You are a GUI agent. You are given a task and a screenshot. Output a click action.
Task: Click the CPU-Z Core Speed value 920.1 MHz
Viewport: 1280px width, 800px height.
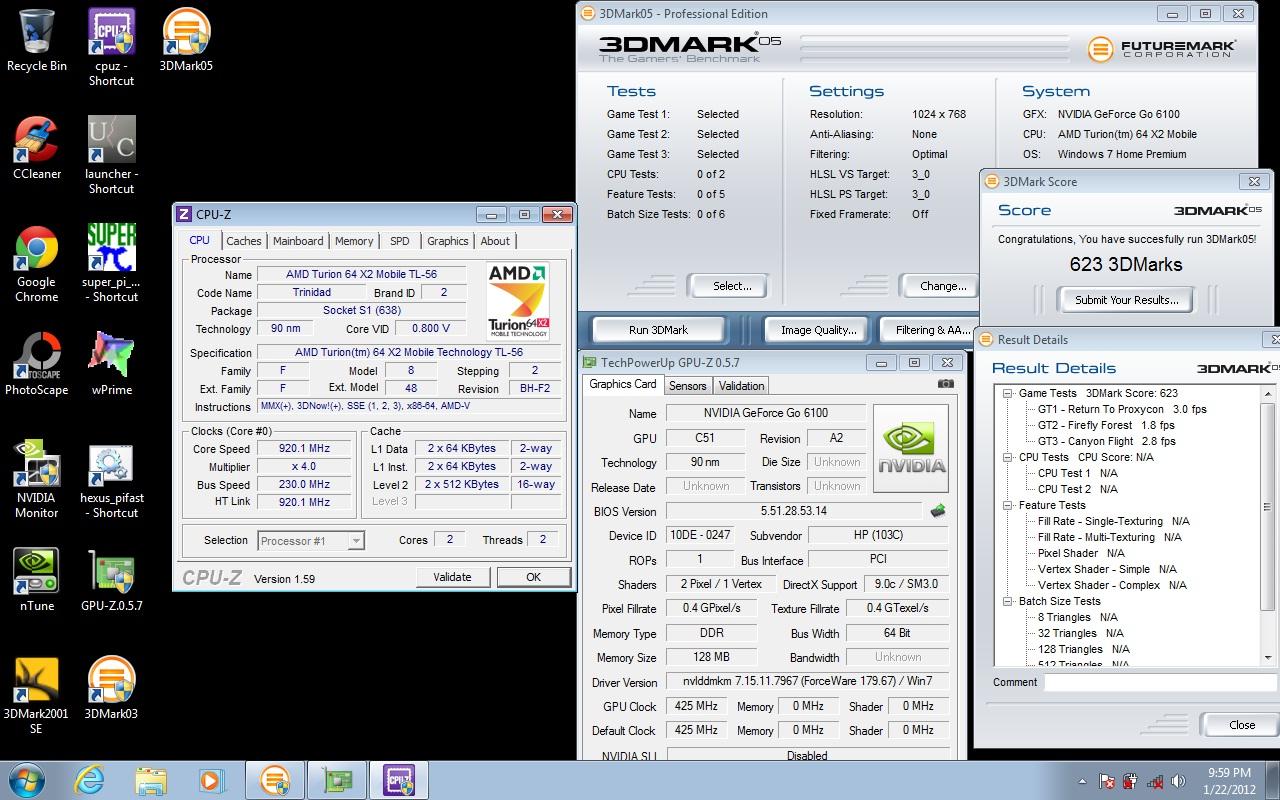305,449
